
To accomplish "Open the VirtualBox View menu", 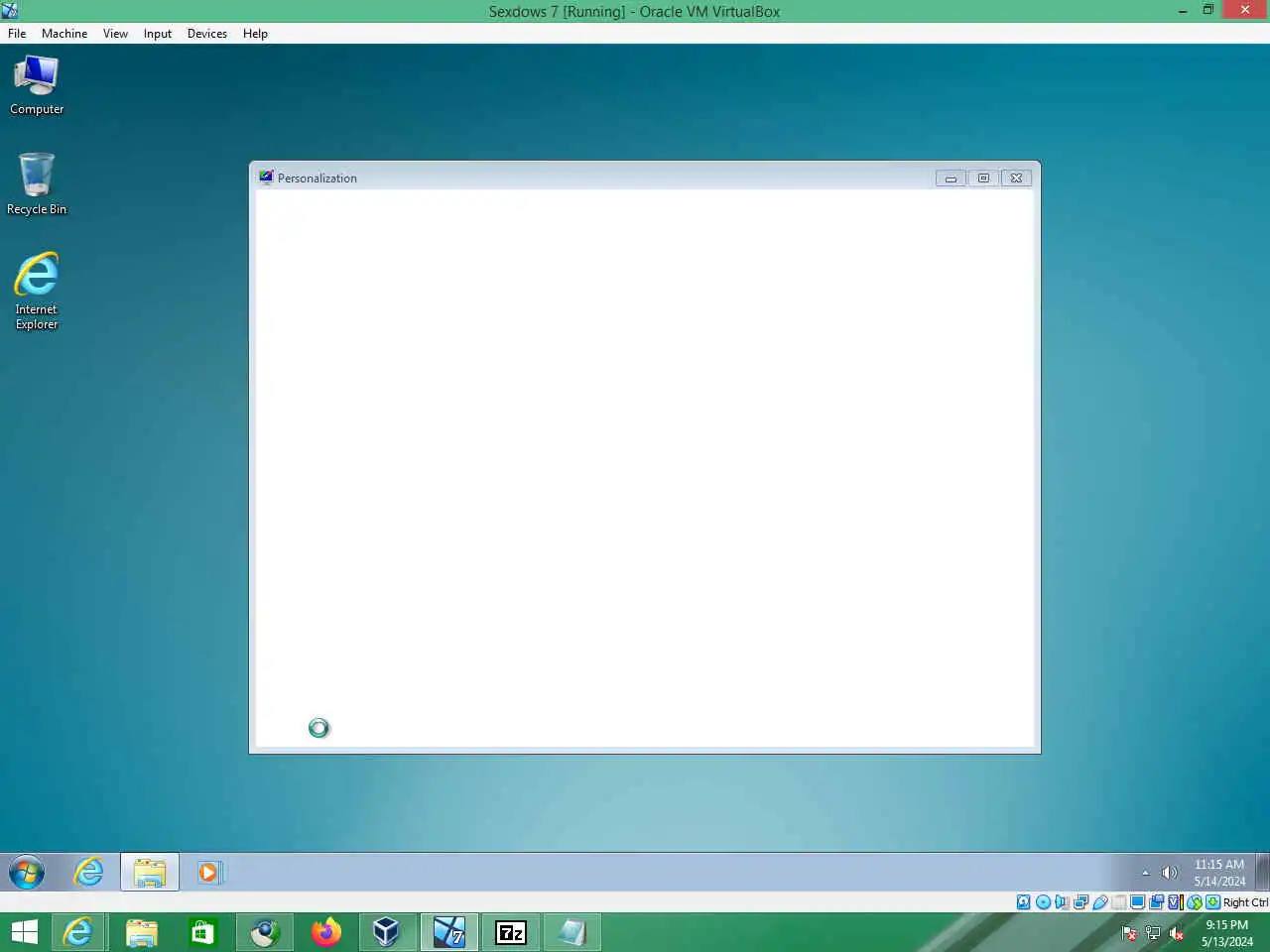I will coord(115,33).
